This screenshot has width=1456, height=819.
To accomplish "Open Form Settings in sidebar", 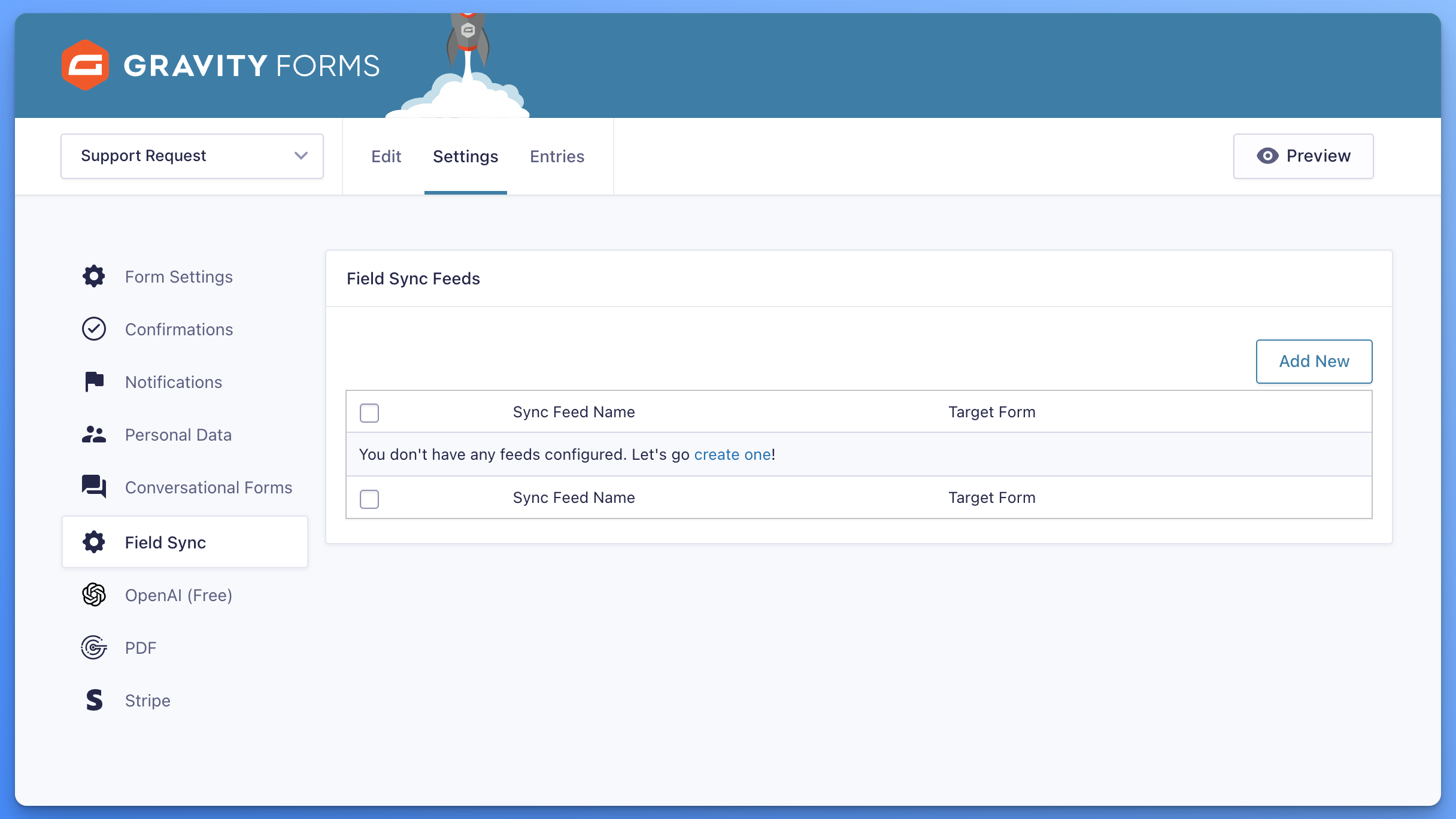I will pyautogui.click(x=185, y=277).
